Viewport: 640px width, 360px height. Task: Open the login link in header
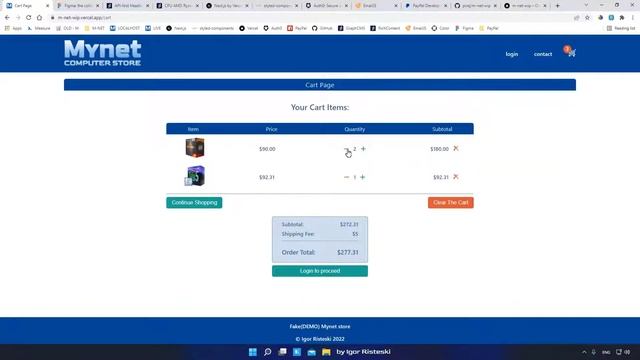(x=511, y=54)
